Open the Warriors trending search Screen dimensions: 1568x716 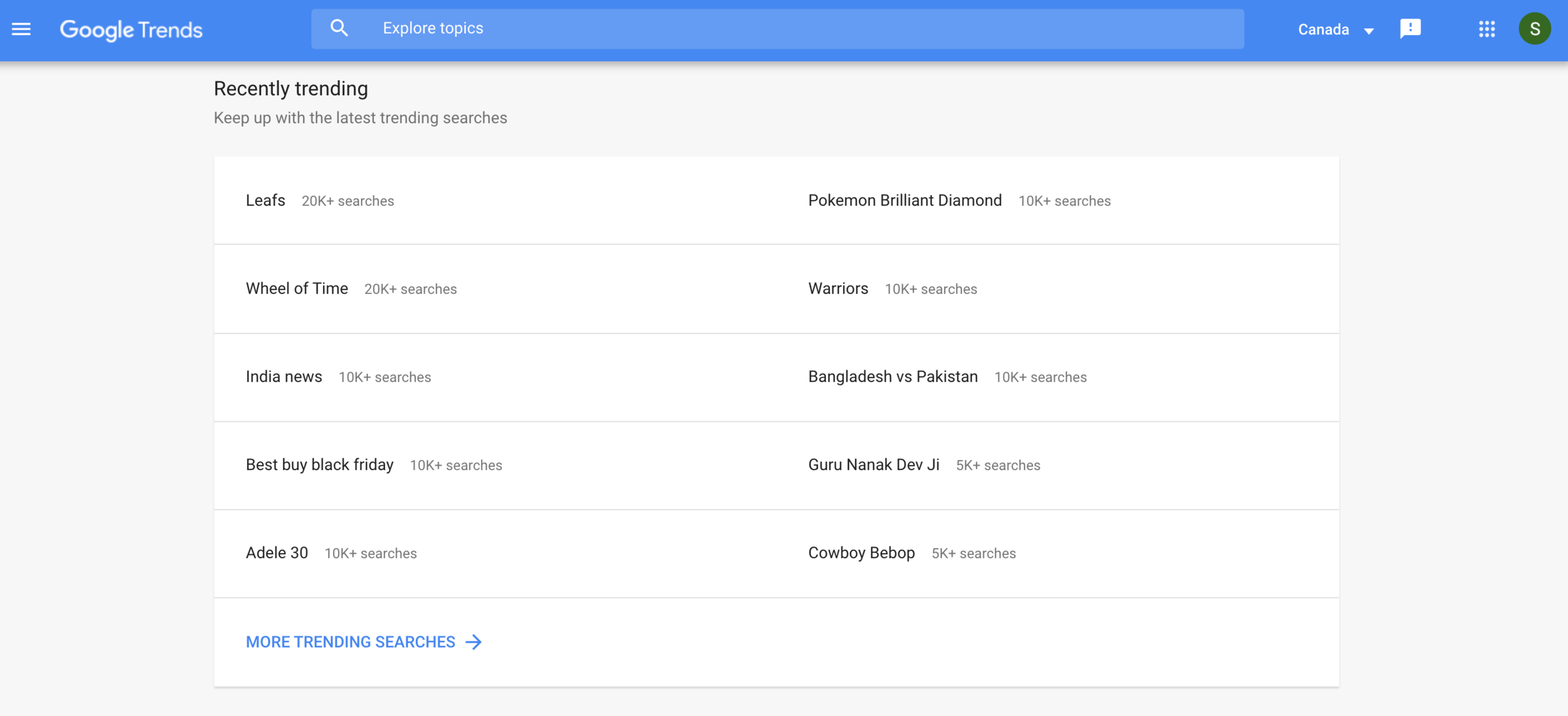point(838,288)
